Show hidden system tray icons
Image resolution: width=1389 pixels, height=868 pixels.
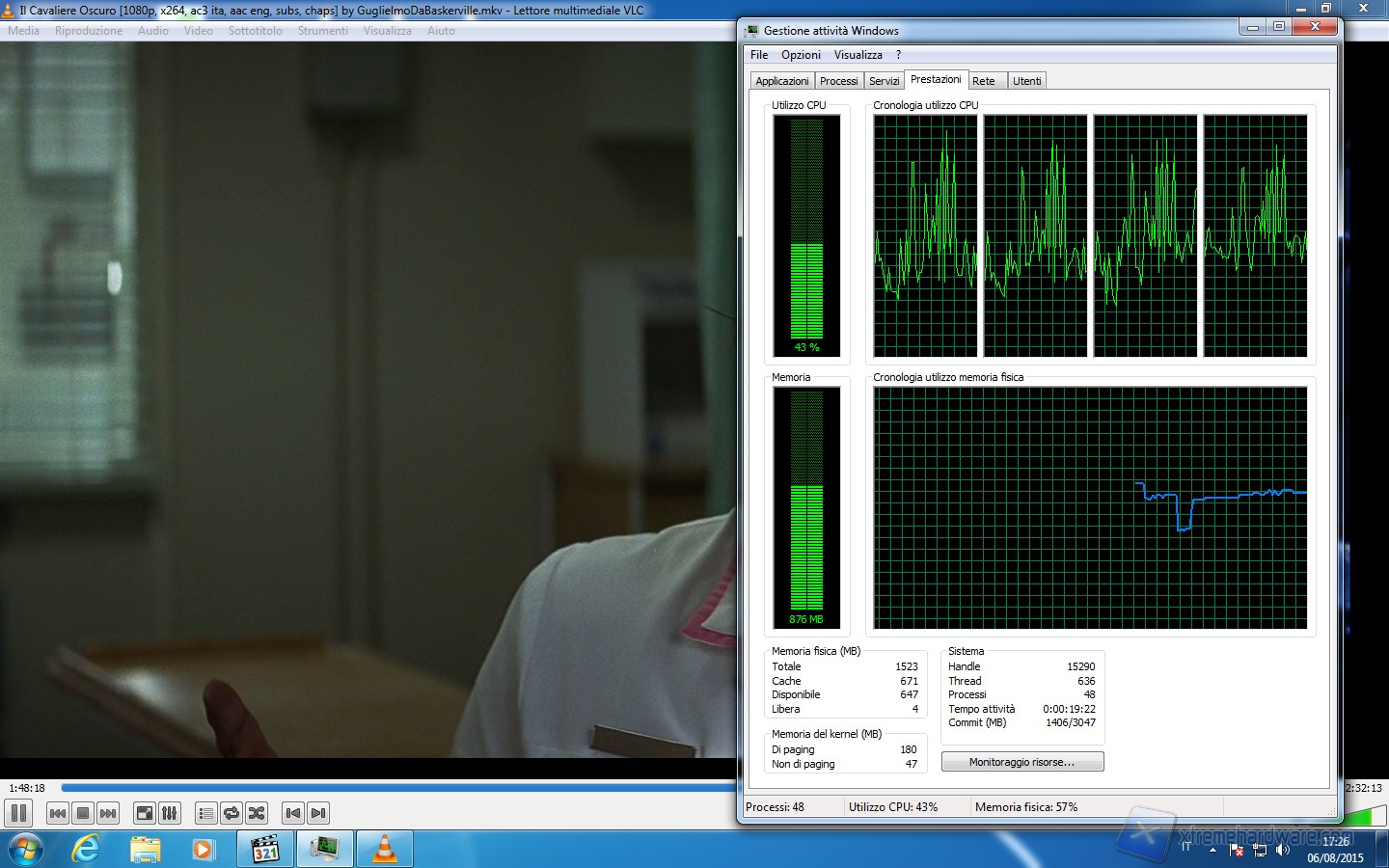1212,850
